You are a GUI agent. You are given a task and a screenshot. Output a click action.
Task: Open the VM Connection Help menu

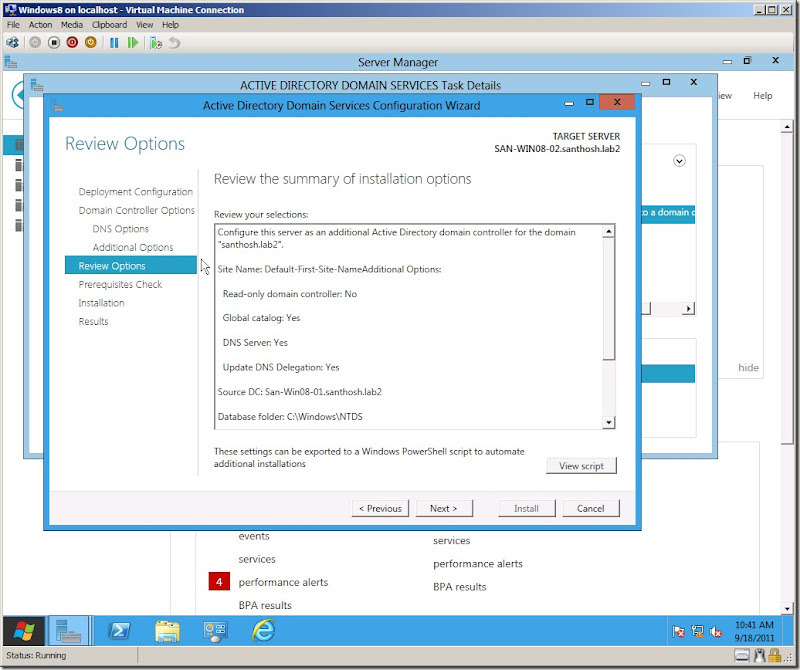(x=170, y=24)
